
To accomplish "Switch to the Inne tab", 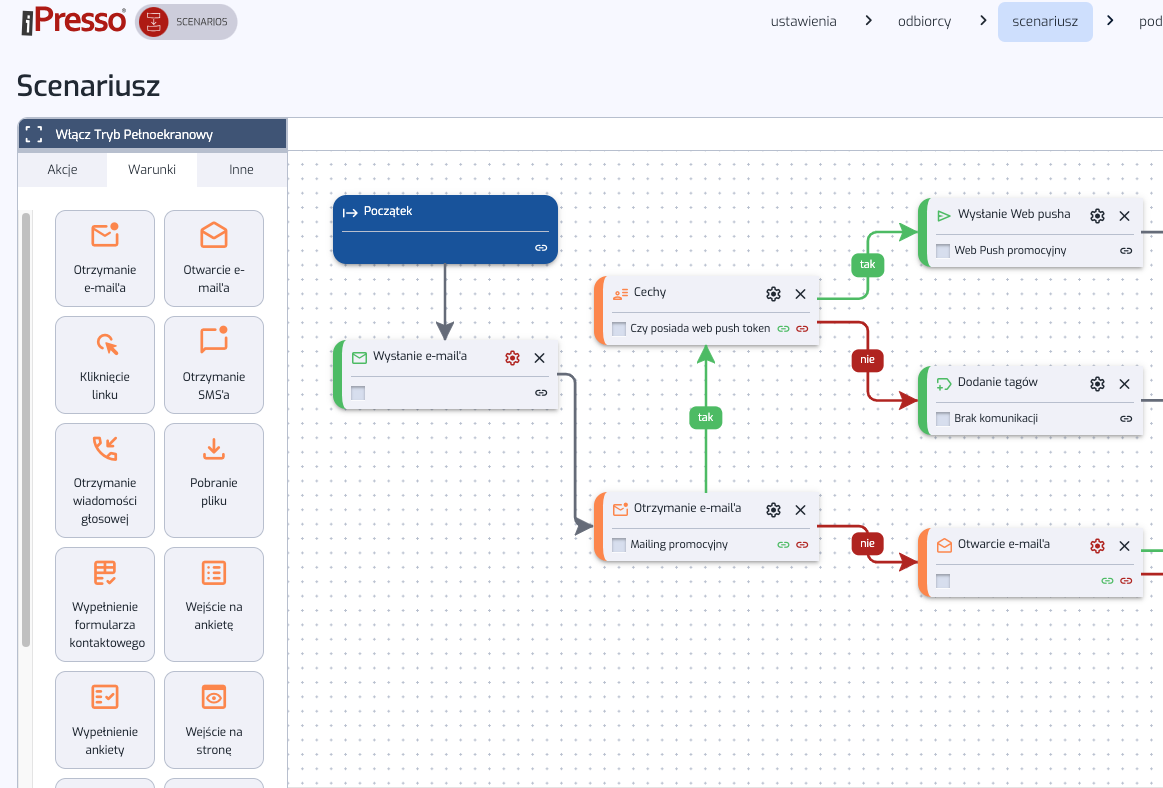I will tap(241, 170).
